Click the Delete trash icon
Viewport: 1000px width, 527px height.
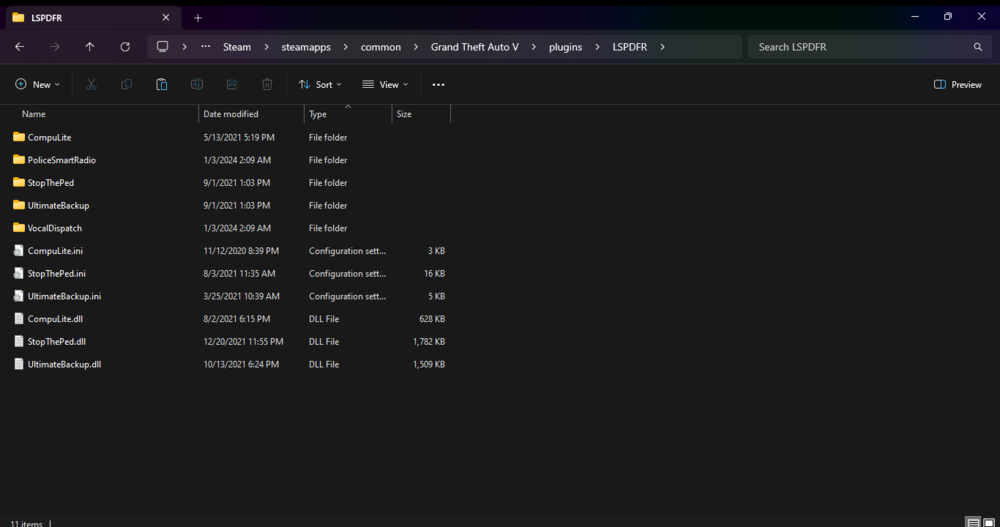click(267, 85)
